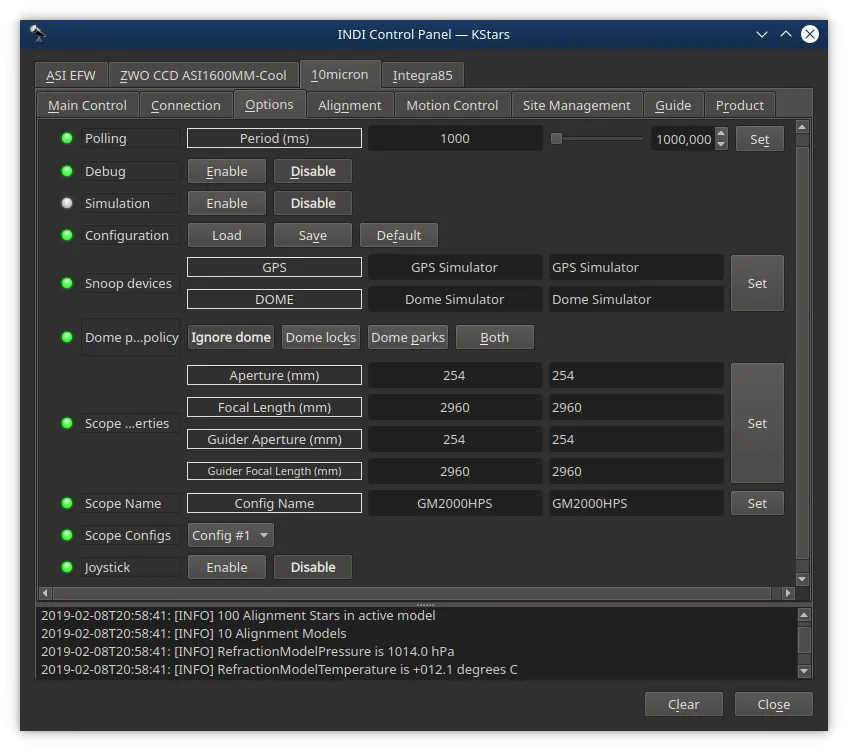Switch to the ASI EFW device tab

[x=71, y=75]
